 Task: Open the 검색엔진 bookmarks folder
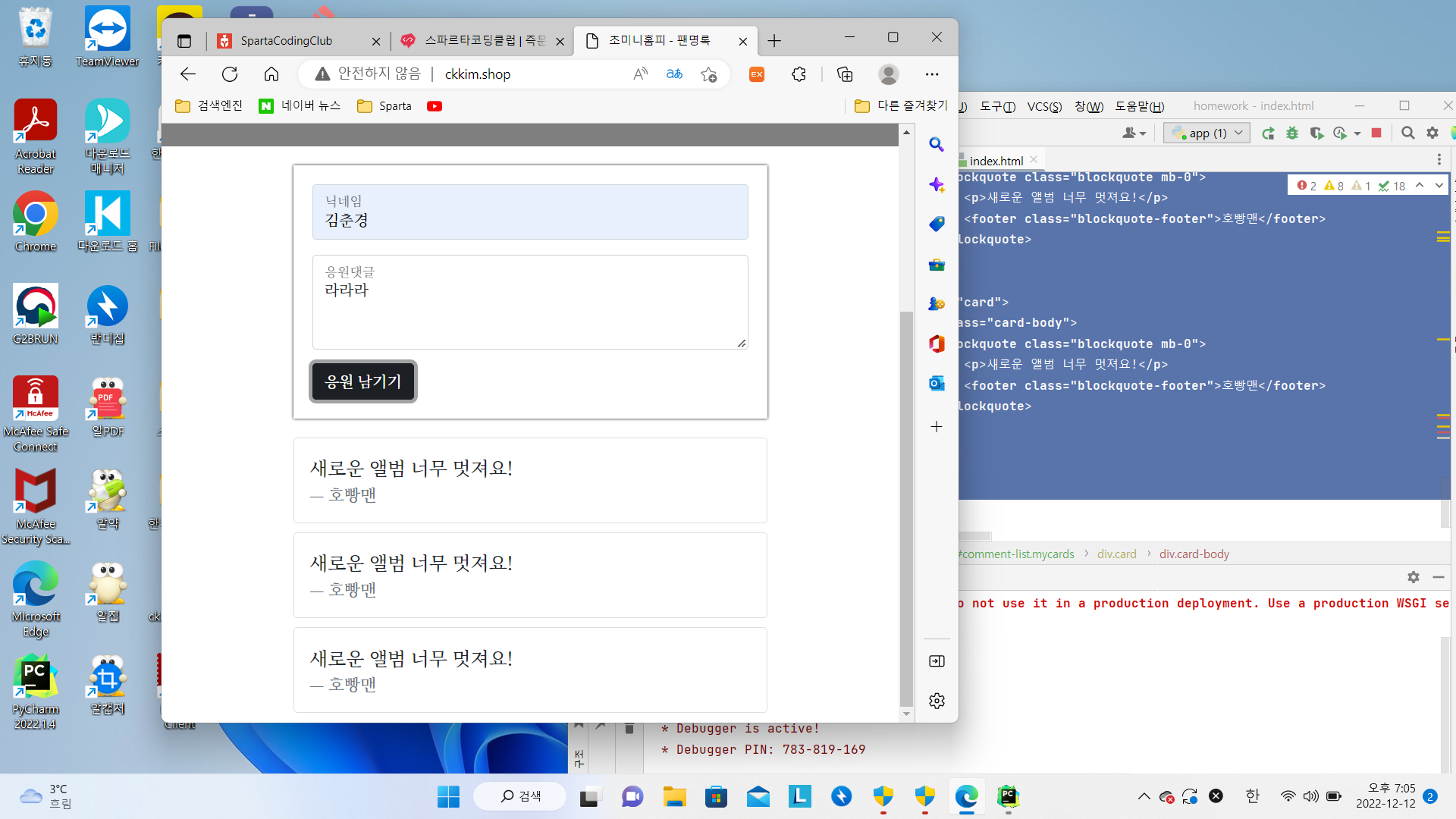[x=209, y=106]
